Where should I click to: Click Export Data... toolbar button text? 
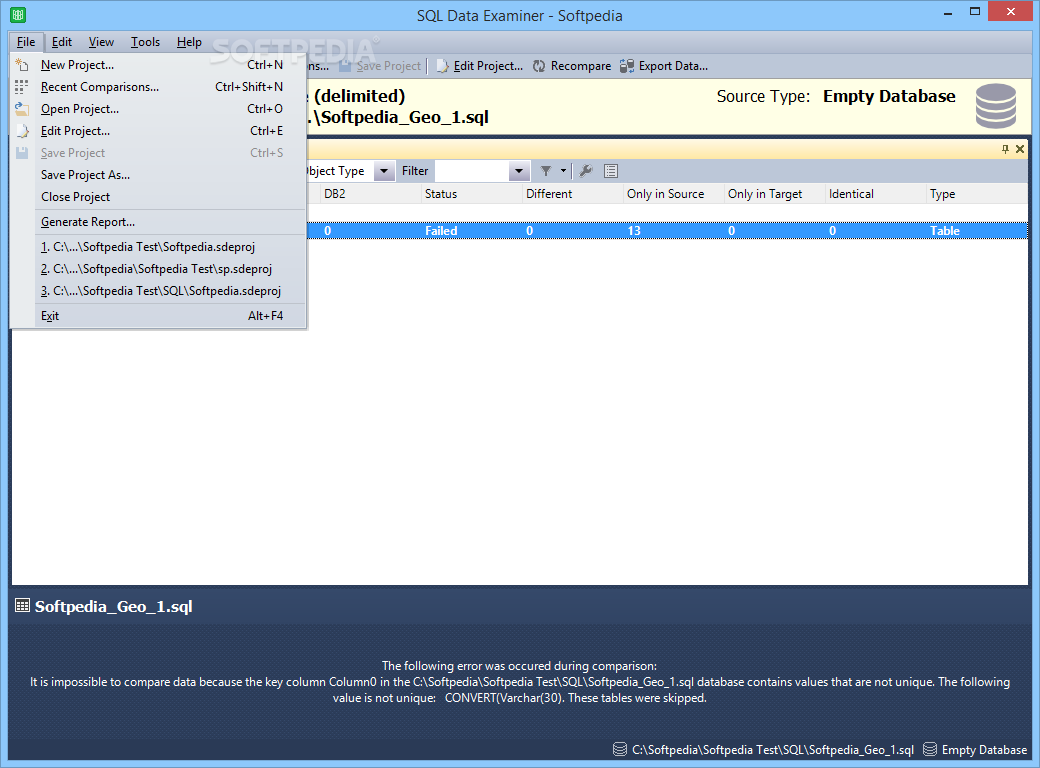(x=673, y=66)
